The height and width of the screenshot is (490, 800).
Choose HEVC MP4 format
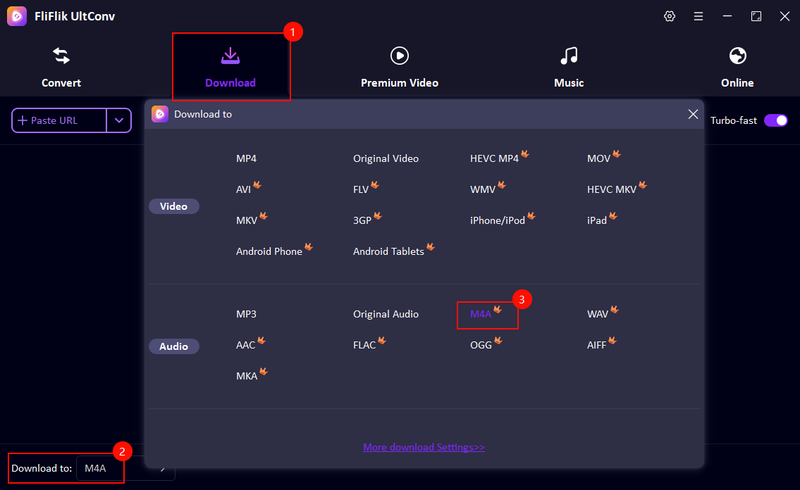click(494, 159)
